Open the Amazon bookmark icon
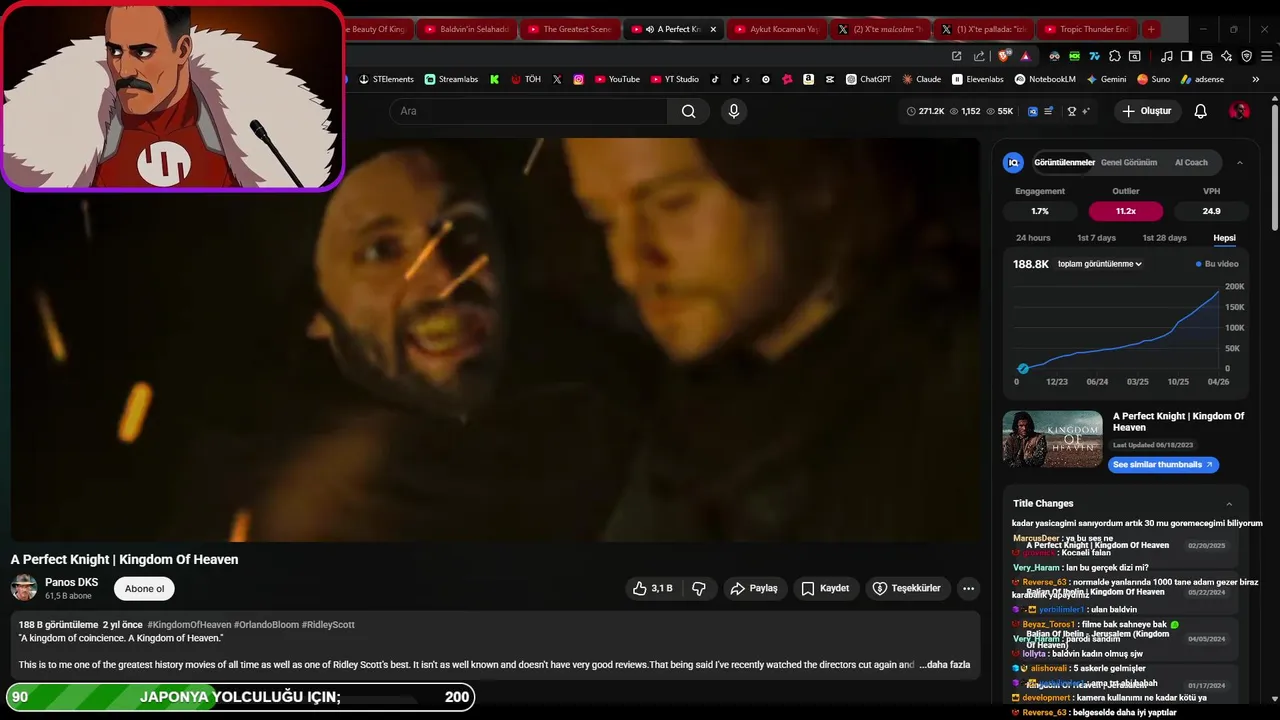Viewport: 1280px width, 720px height. (x=808, y=79)
